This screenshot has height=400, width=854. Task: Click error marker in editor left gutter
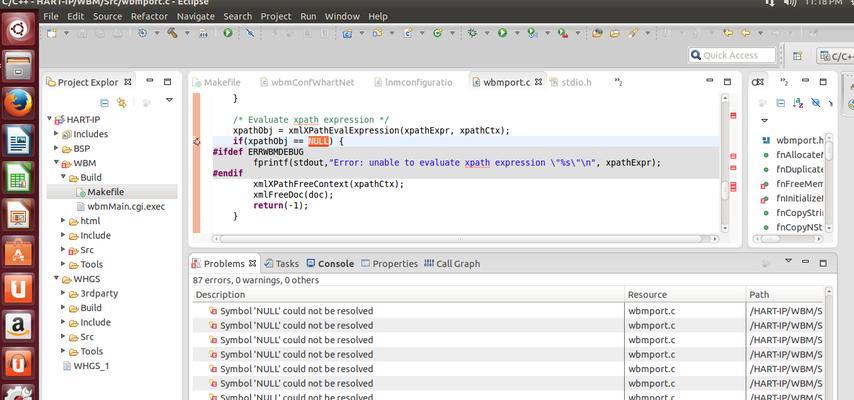click(x=197, y=142)
